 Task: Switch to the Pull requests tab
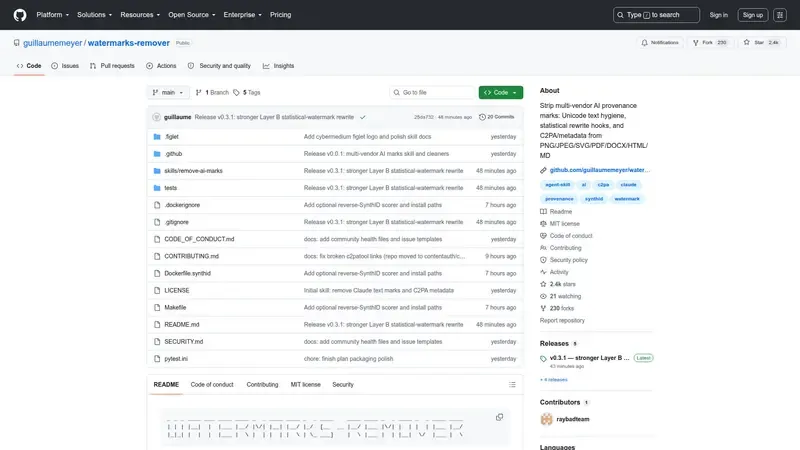pos(112,66)
